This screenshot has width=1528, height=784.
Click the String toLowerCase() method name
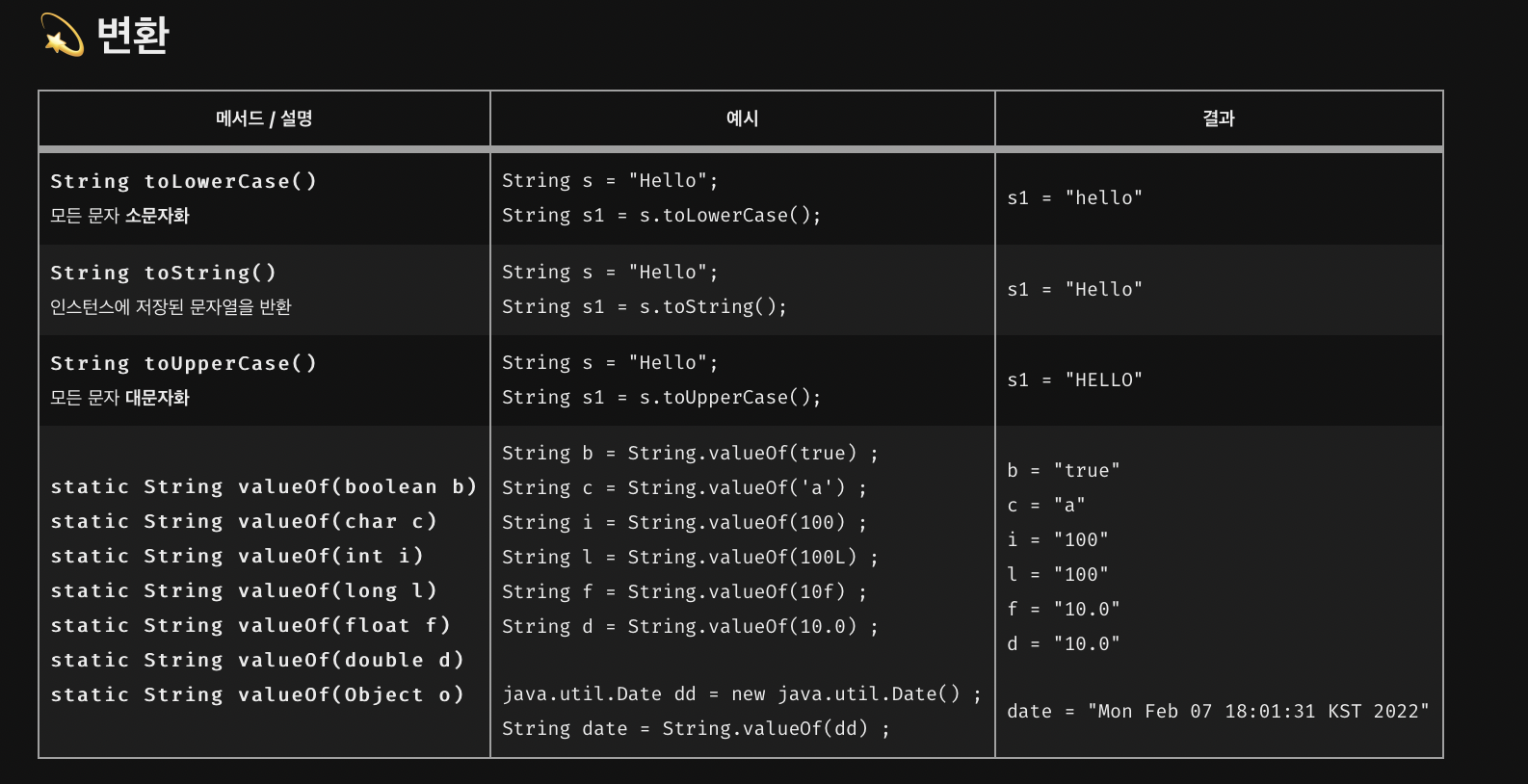[x=183, y=181]
